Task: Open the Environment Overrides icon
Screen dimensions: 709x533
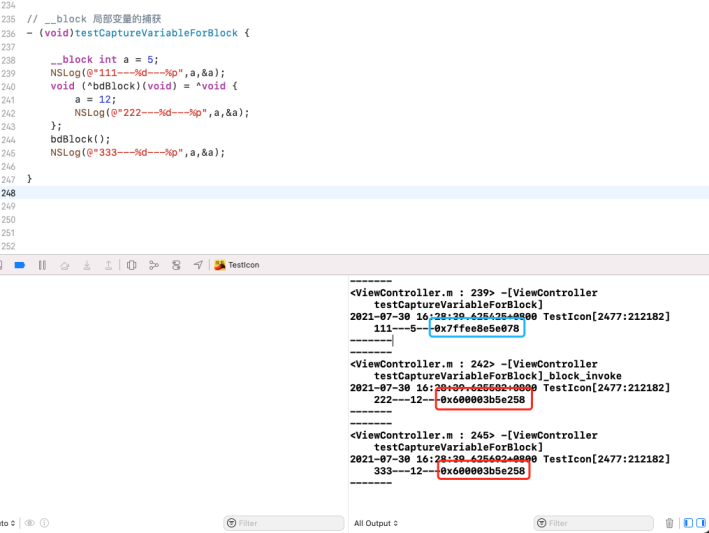Action: pos(176,265)
